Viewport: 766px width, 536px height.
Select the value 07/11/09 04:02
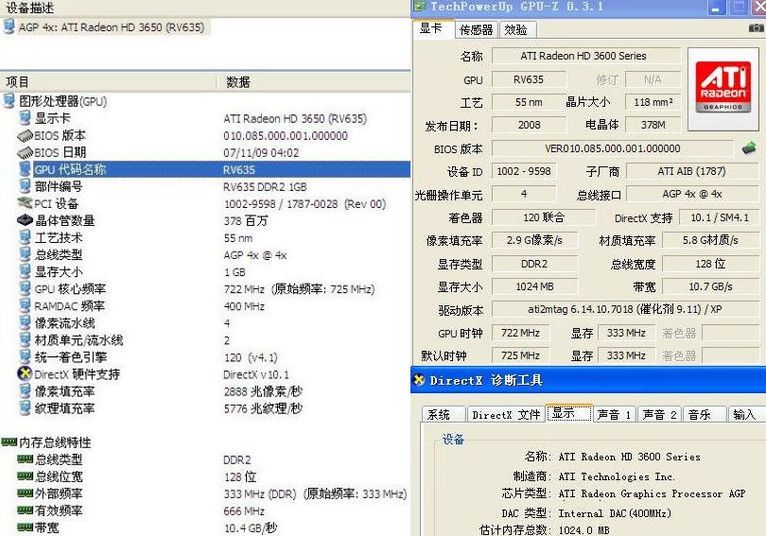click(x=261, y=152)
